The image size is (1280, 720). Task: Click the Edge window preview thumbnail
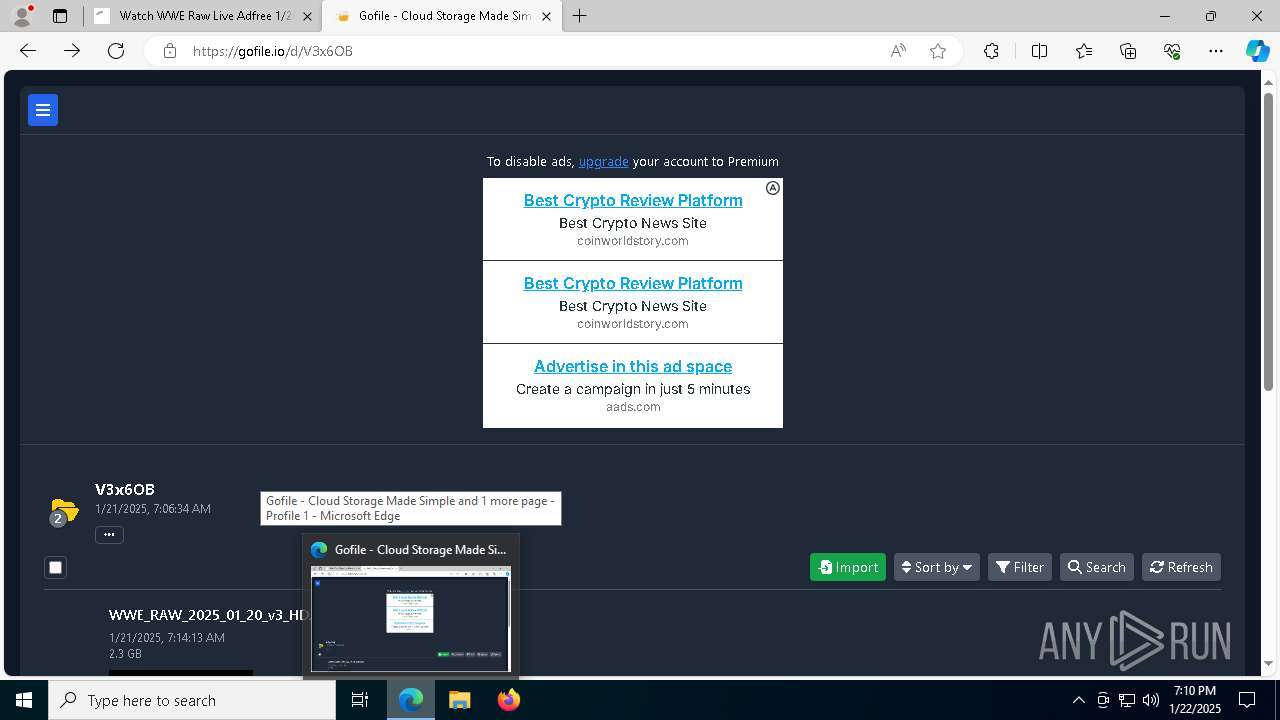point(411,619)
